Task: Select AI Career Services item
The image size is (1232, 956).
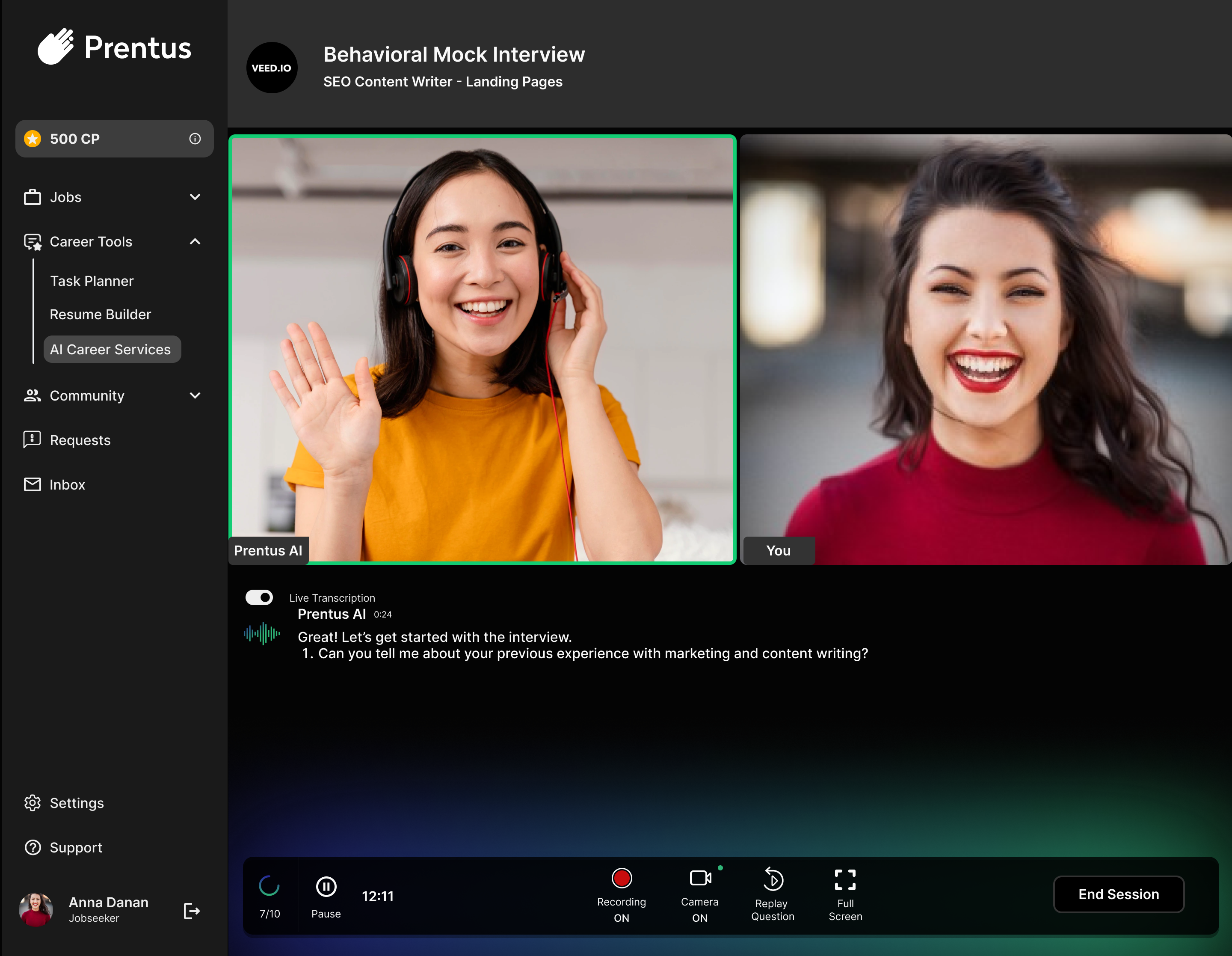Action: click(x=112, y=349)
